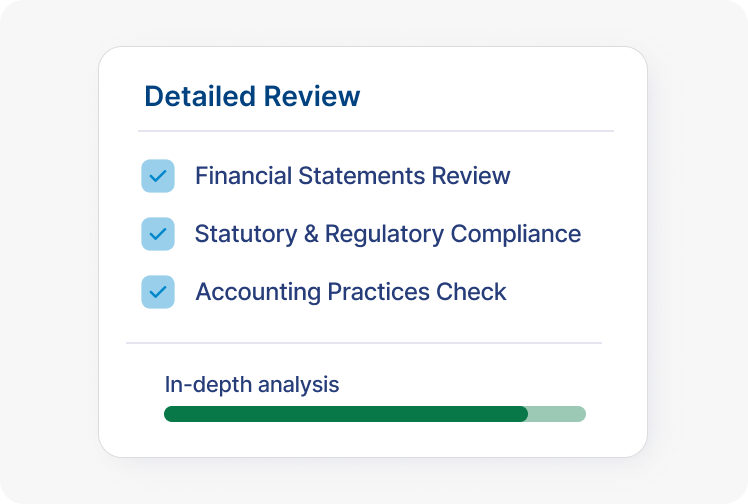The height and width of the screenshot is (504, 748).
Task: Click the Detailed Review heading
Action: click(252, 97)
